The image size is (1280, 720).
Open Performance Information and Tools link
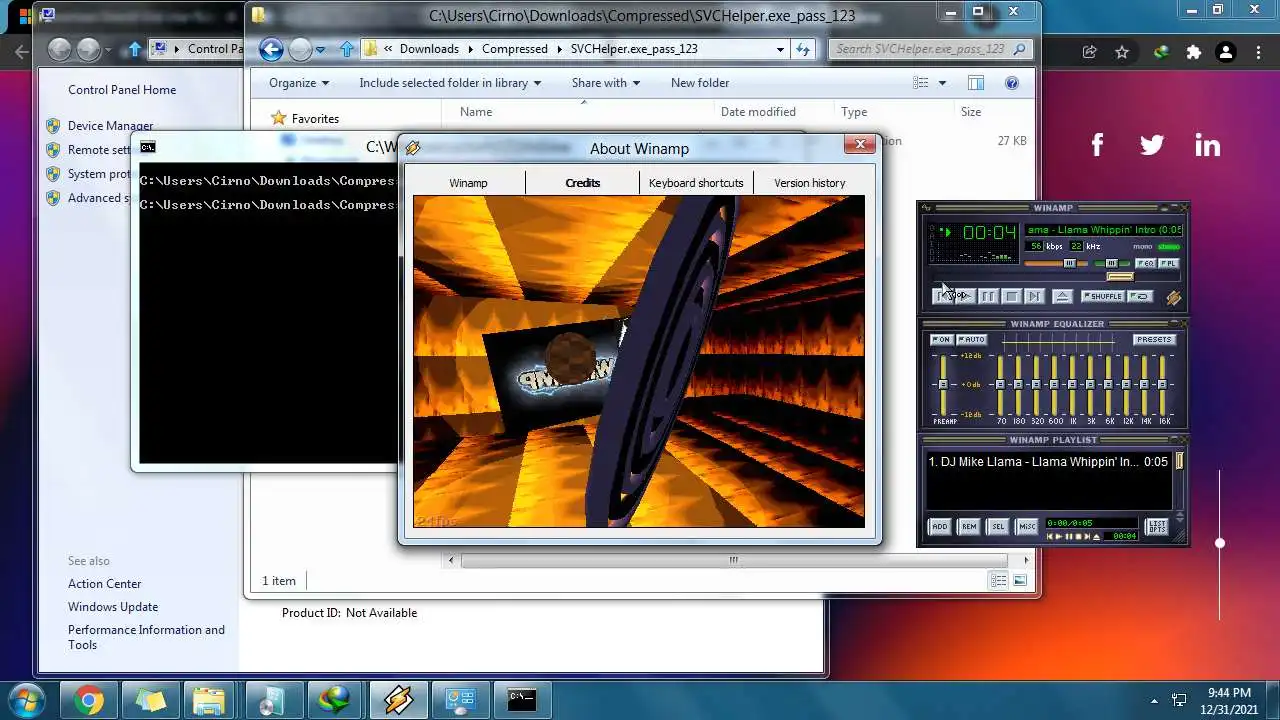(146, 637)
